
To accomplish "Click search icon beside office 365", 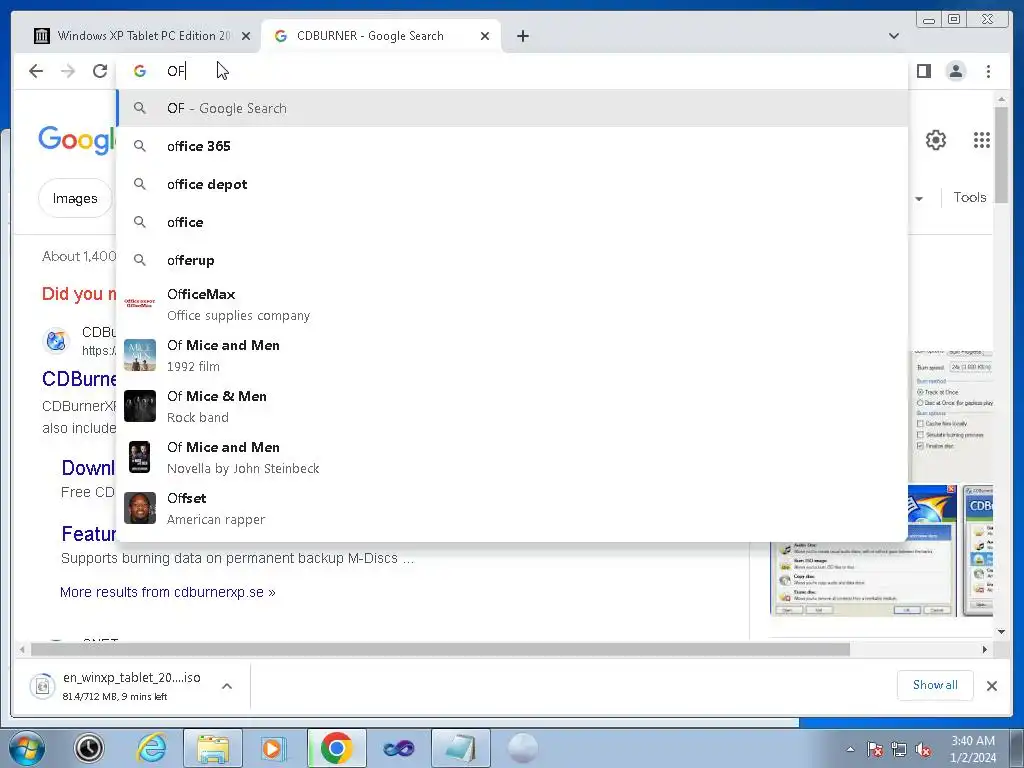I will (x=140, y=146).
